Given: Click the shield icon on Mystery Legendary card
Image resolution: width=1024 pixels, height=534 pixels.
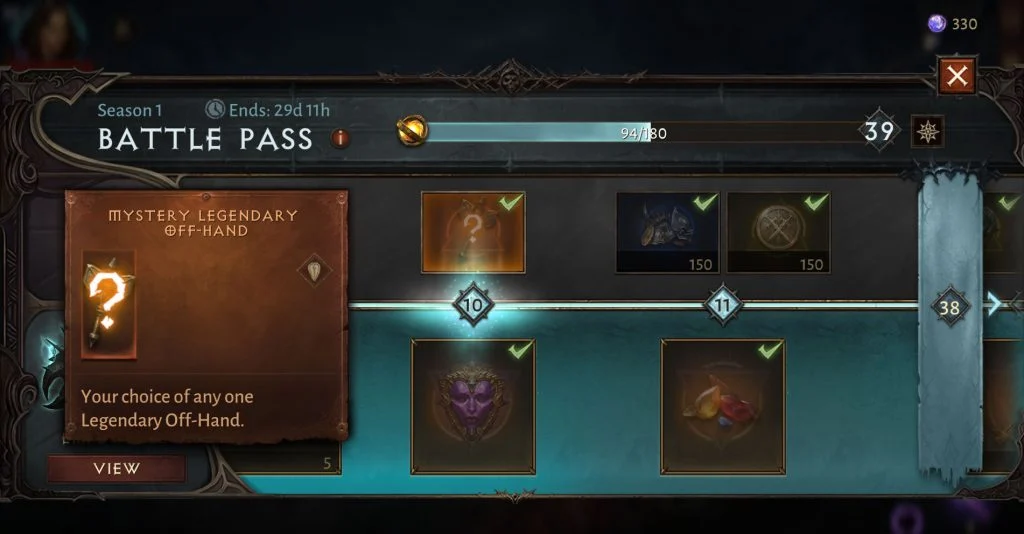Looking at the screenshot, I should click(314, 270).
